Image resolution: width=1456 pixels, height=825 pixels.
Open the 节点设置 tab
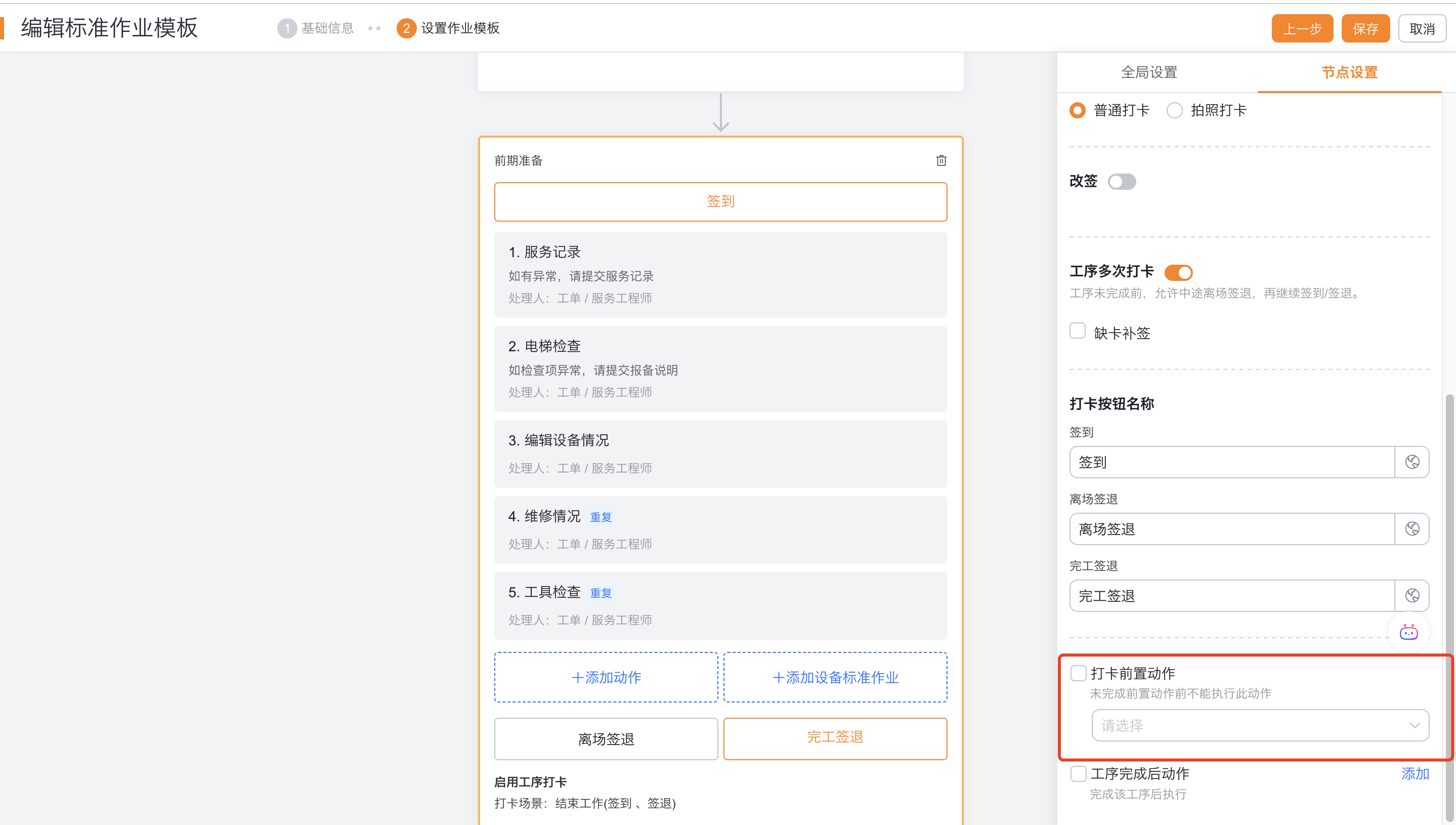(x=1349, y=72)
